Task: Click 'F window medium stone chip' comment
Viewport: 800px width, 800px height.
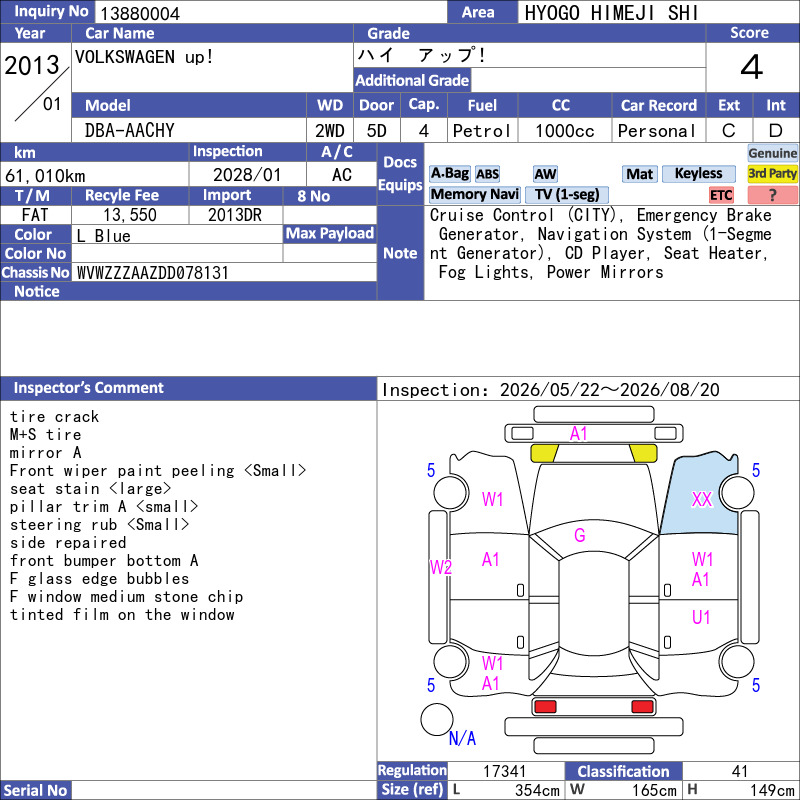Action: click(127, 596)
